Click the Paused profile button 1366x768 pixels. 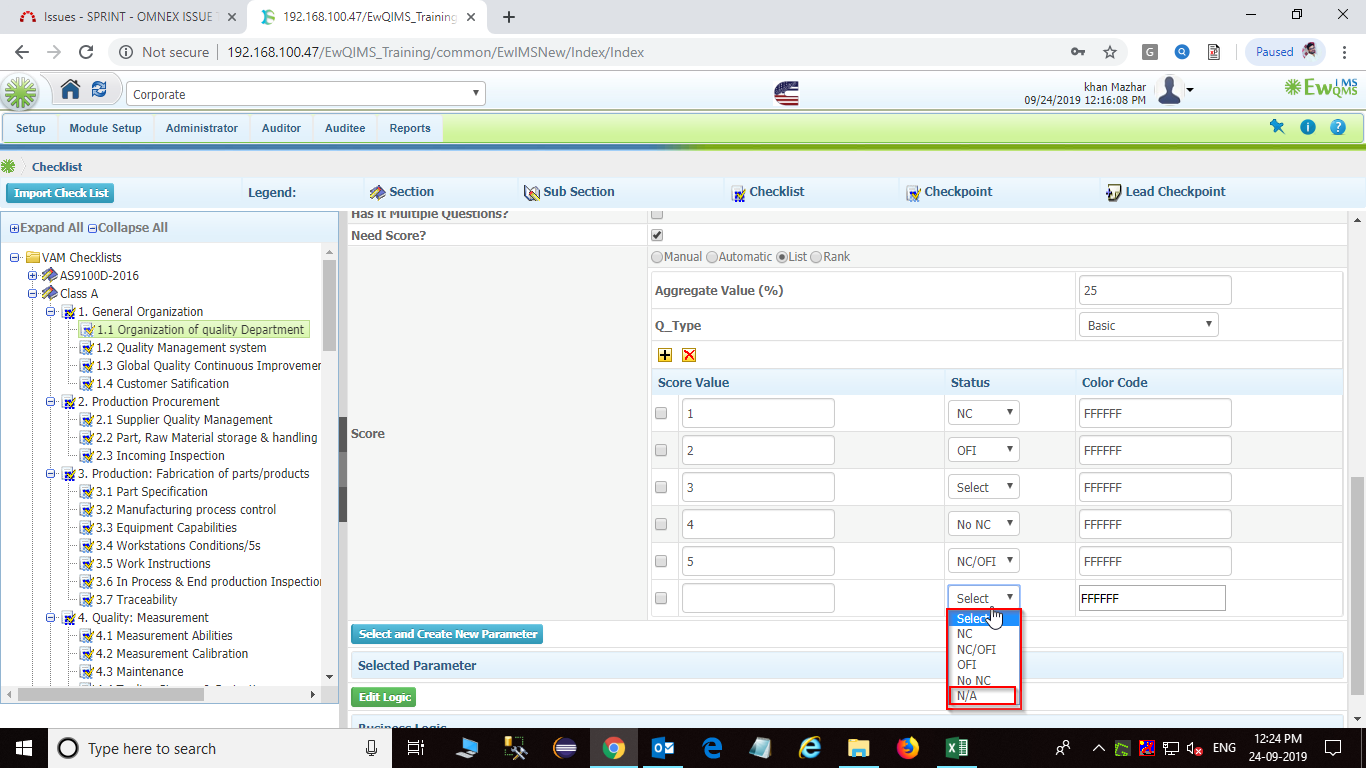[x=1285, y=52]
